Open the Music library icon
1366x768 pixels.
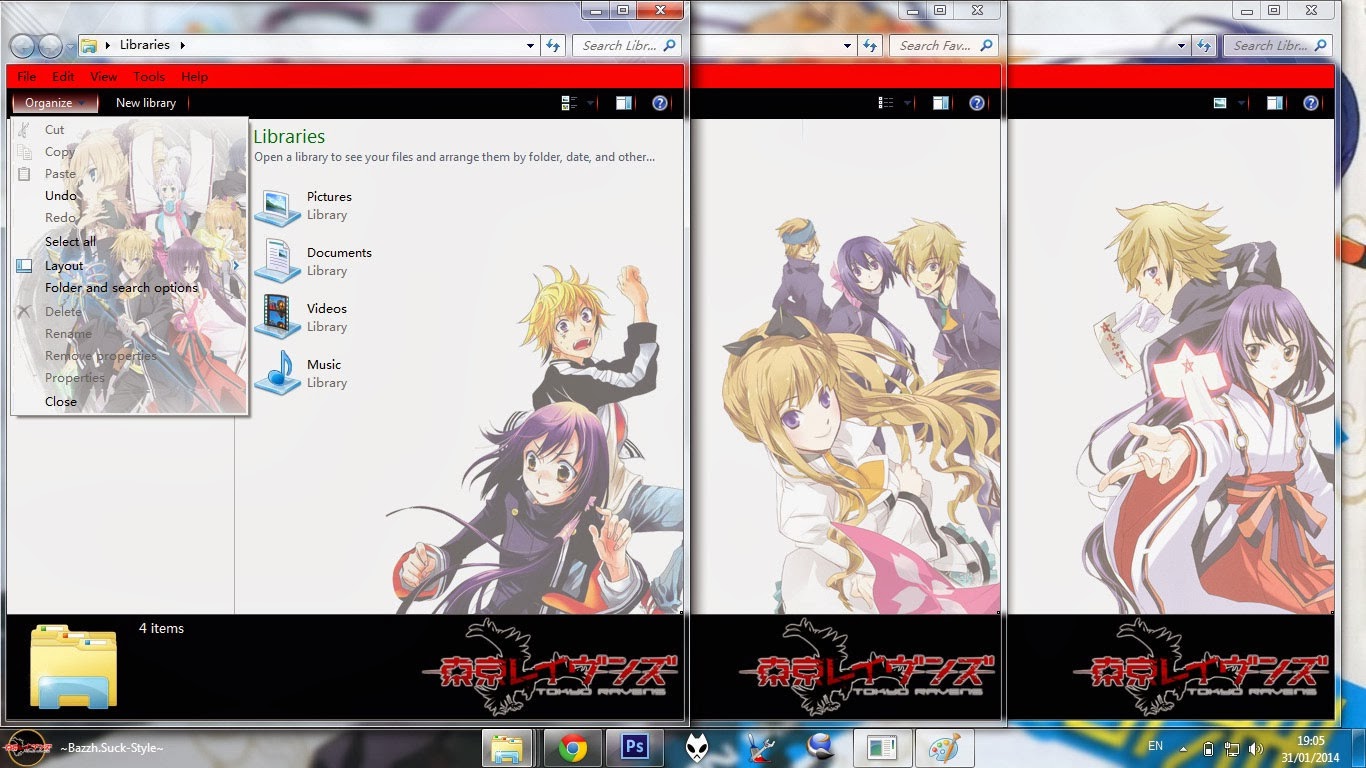tap(277, 374)
